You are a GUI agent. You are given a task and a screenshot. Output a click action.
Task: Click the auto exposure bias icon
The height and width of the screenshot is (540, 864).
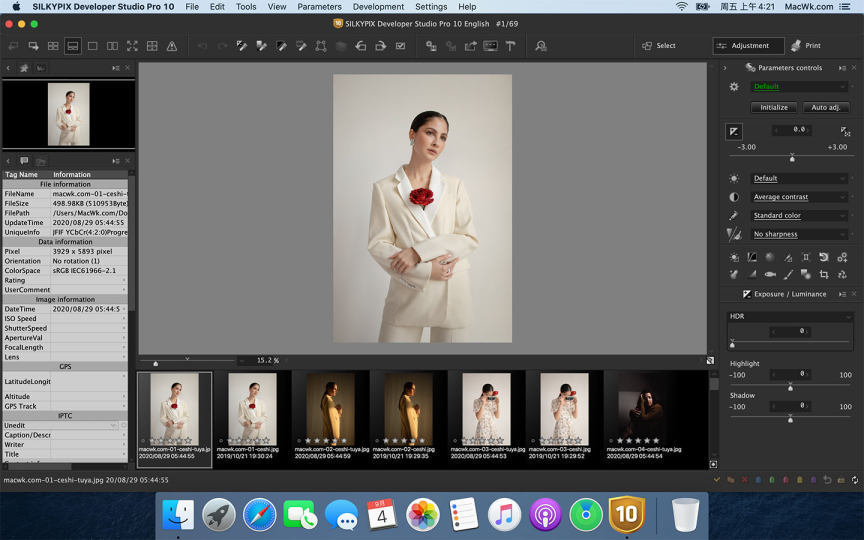click(845, 131)
